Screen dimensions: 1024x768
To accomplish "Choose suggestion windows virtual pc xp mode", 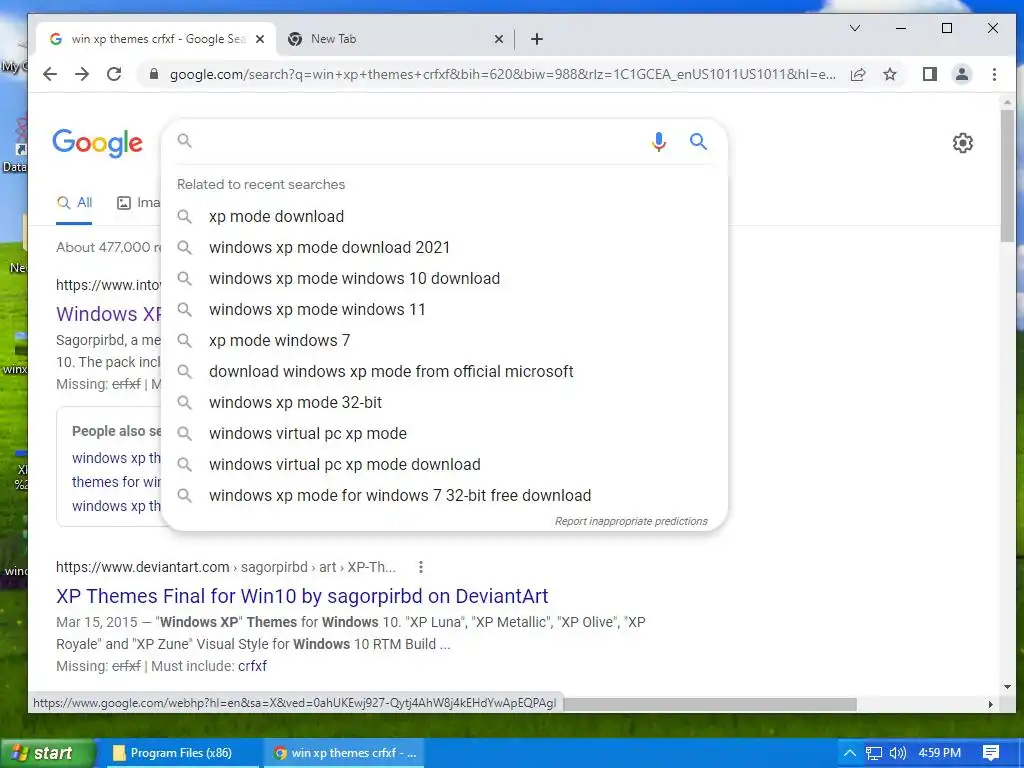I will [x=444, y=434].
